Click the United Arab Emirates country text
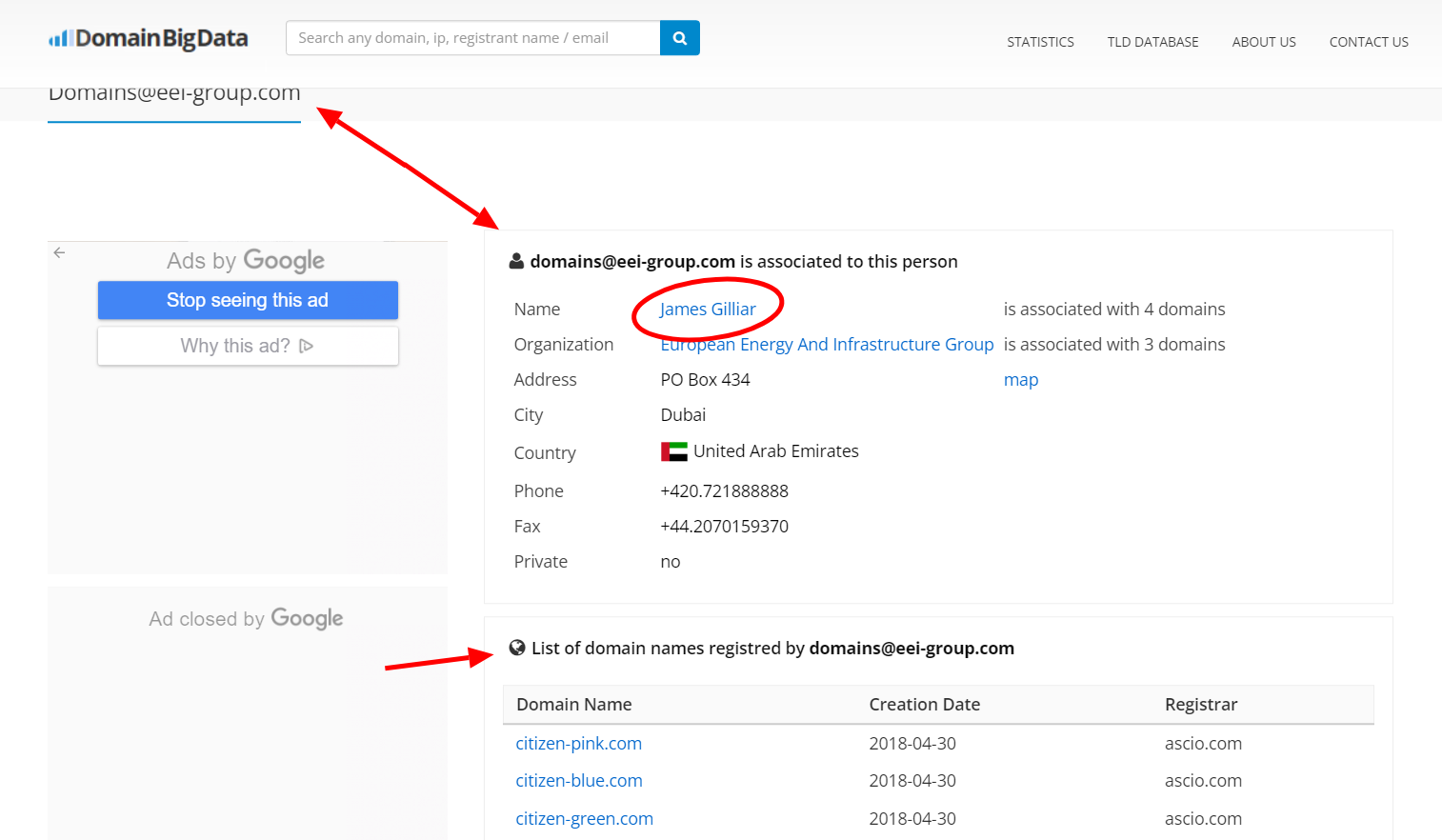 point(776,450)
